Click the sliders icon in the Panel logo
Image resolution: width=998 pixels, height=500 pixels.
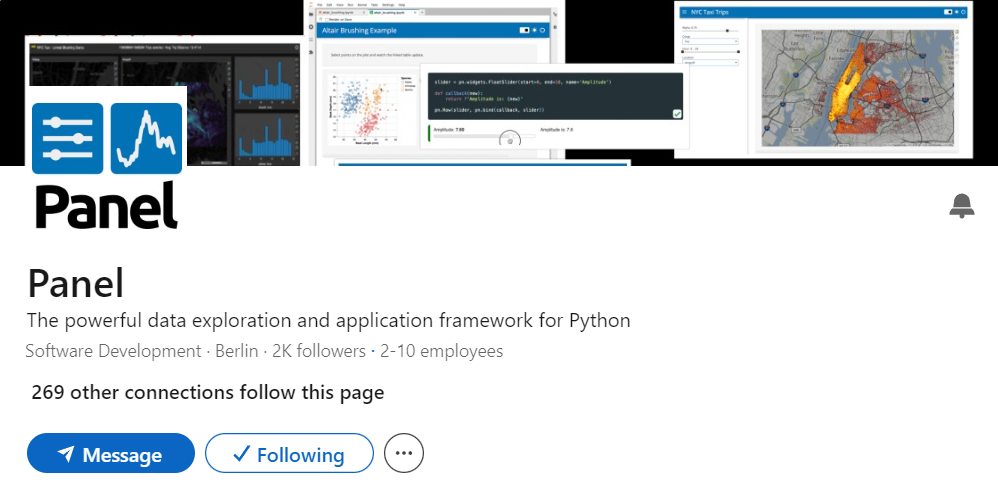[x=67, y=138]
